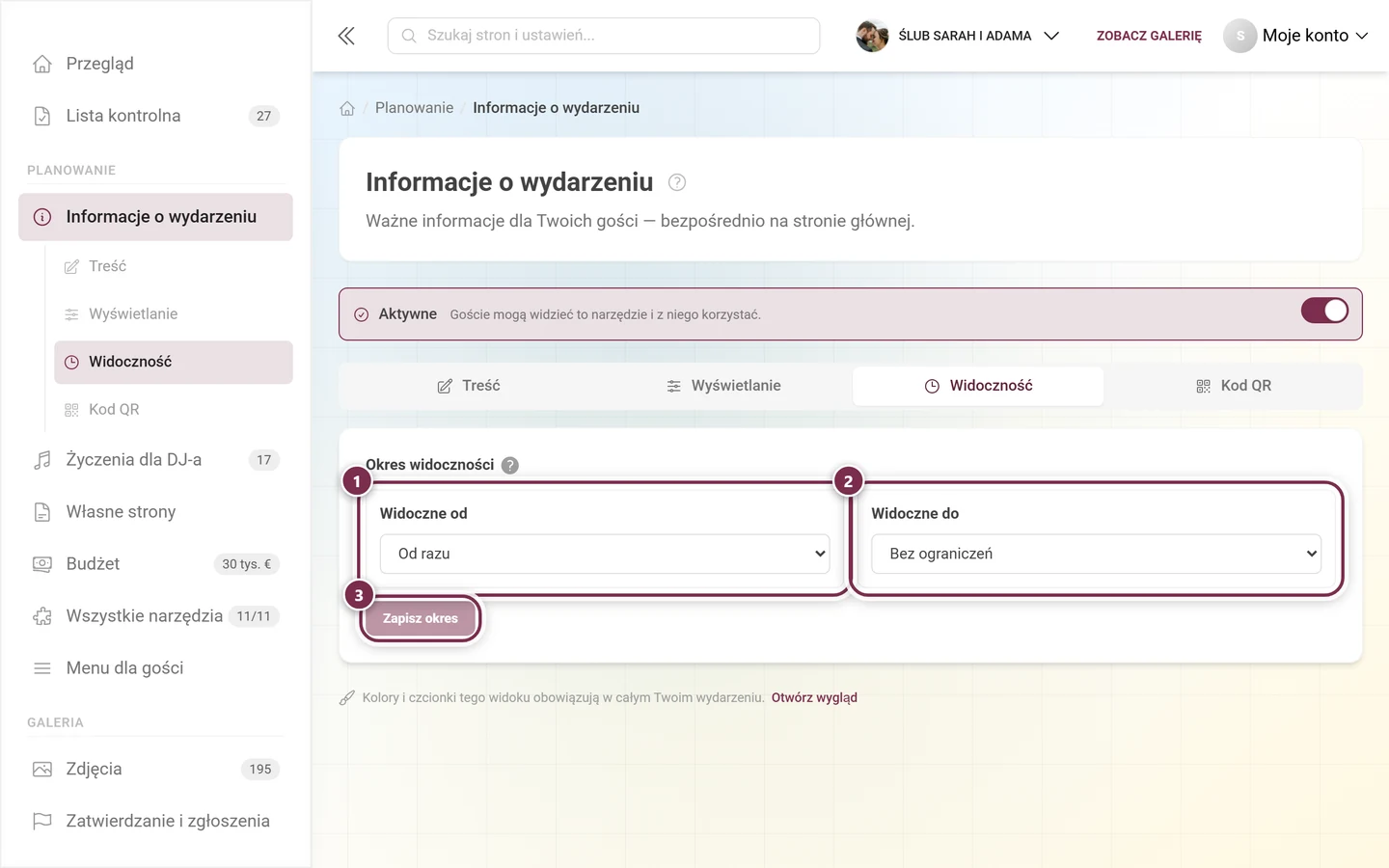
Task: Open Własne strony in the sidebar
Action: click(x=155, y=512)
